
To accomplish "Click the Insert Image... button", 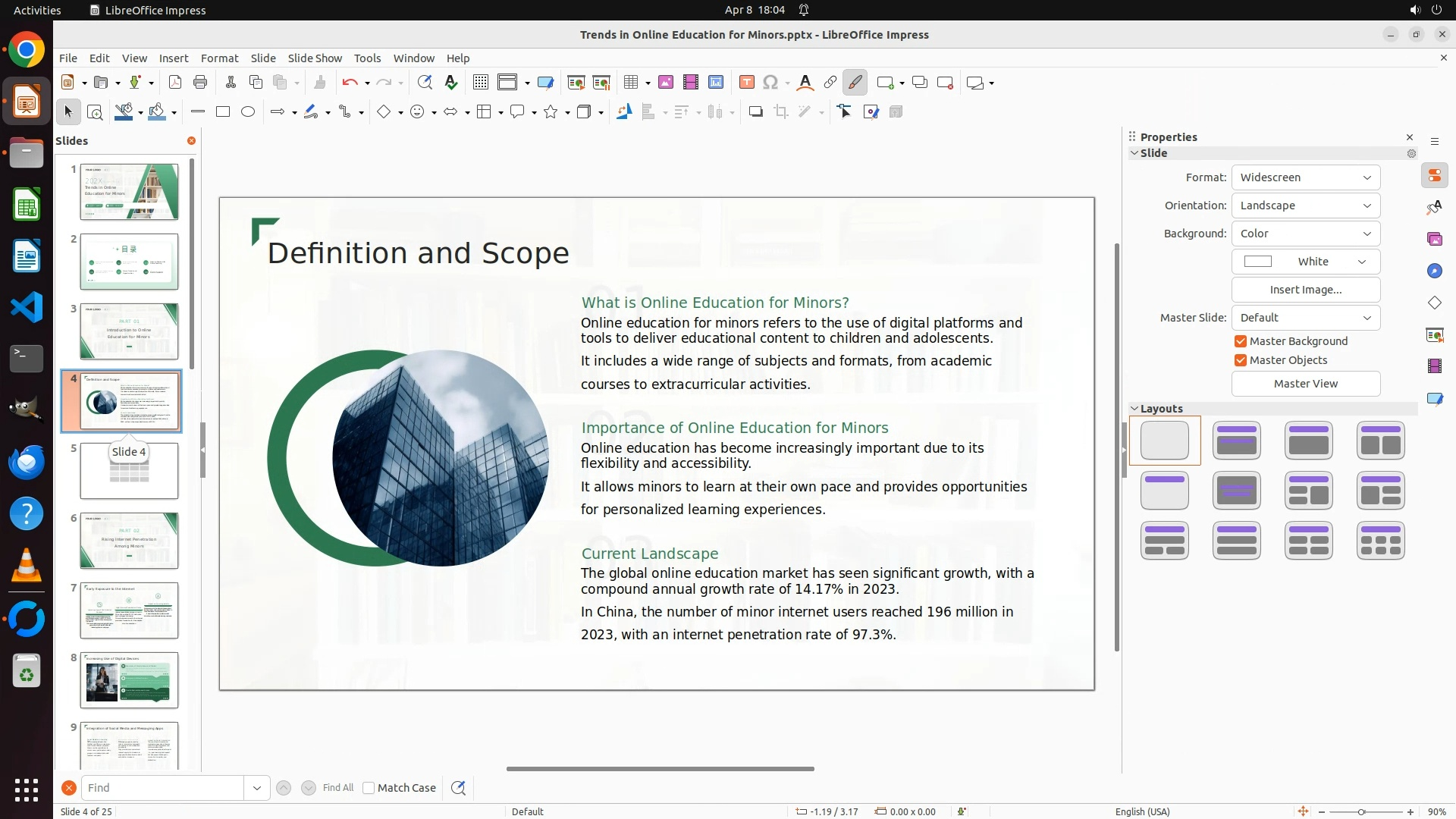I will pos(1305,290).
